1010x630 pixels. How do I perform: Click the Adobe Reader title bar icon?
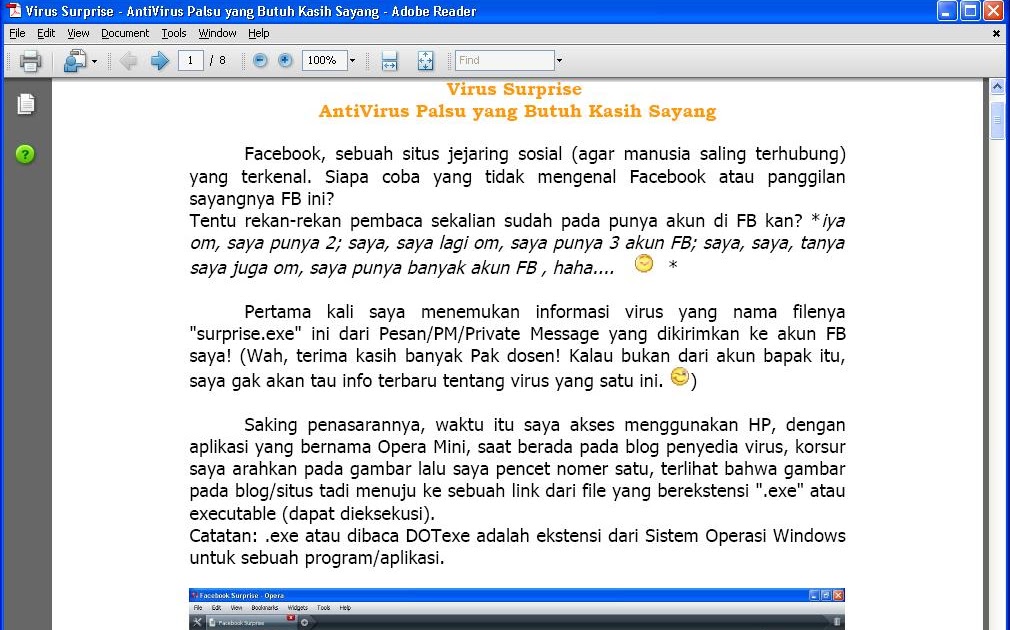click(14, 11)
